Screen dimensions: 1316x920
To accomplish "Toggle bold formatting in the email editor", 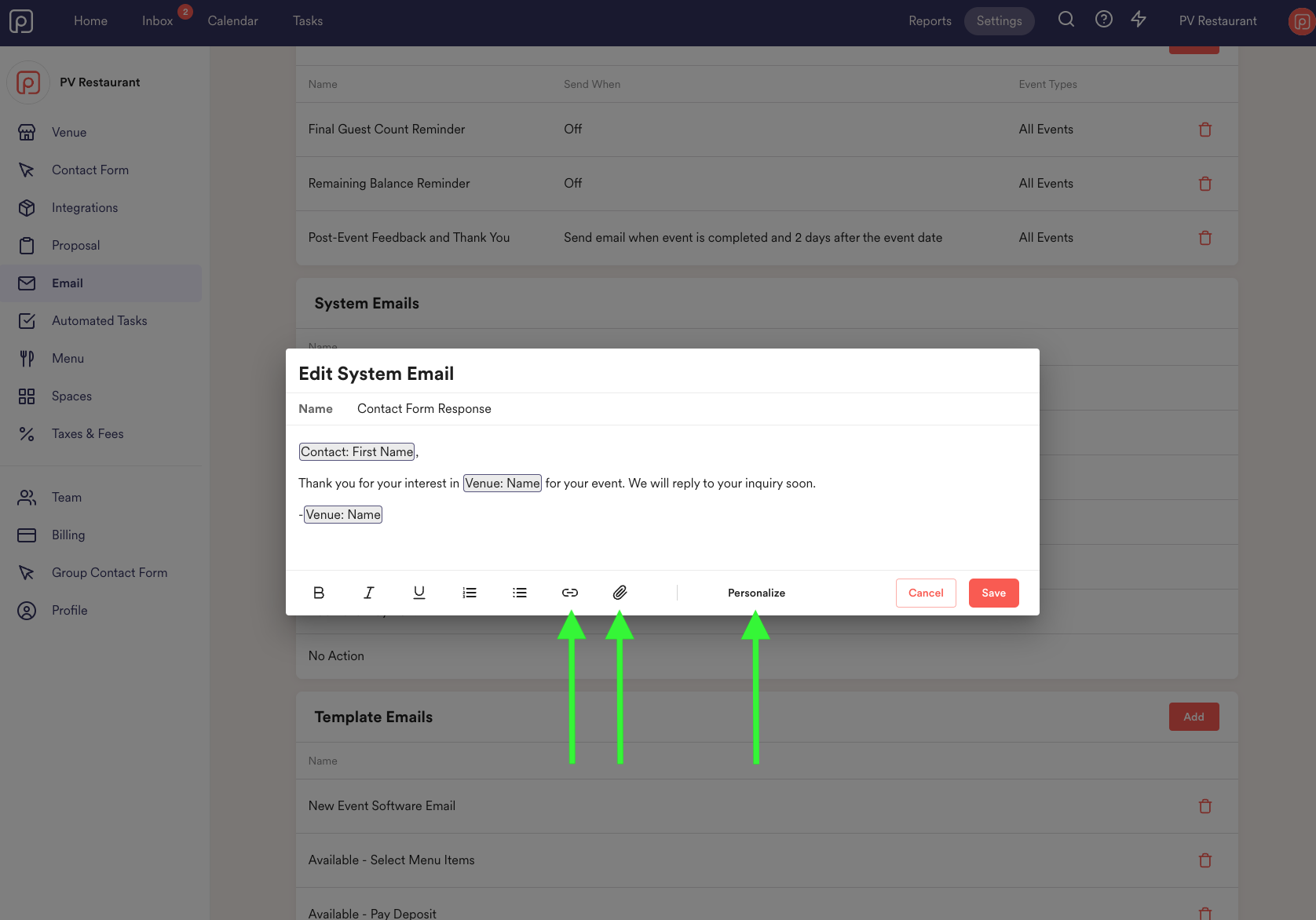I will [x=318, y=593].
